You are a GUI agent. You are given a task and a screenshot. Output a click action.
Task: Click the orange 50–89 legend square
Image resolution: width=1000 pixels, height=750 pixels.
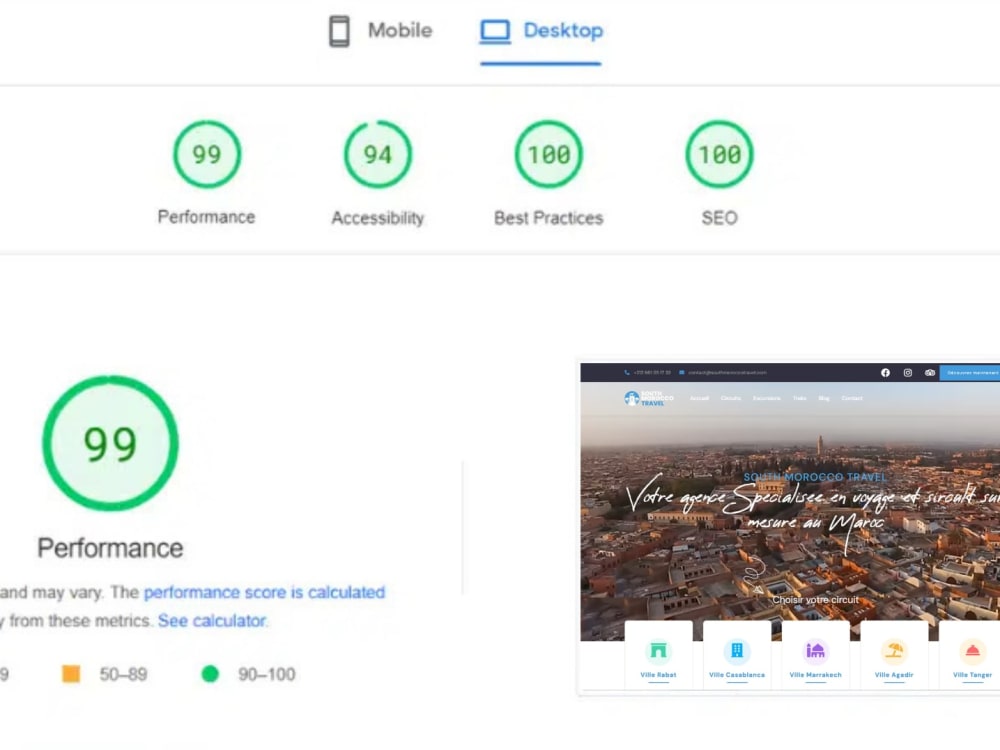(71, 673)
